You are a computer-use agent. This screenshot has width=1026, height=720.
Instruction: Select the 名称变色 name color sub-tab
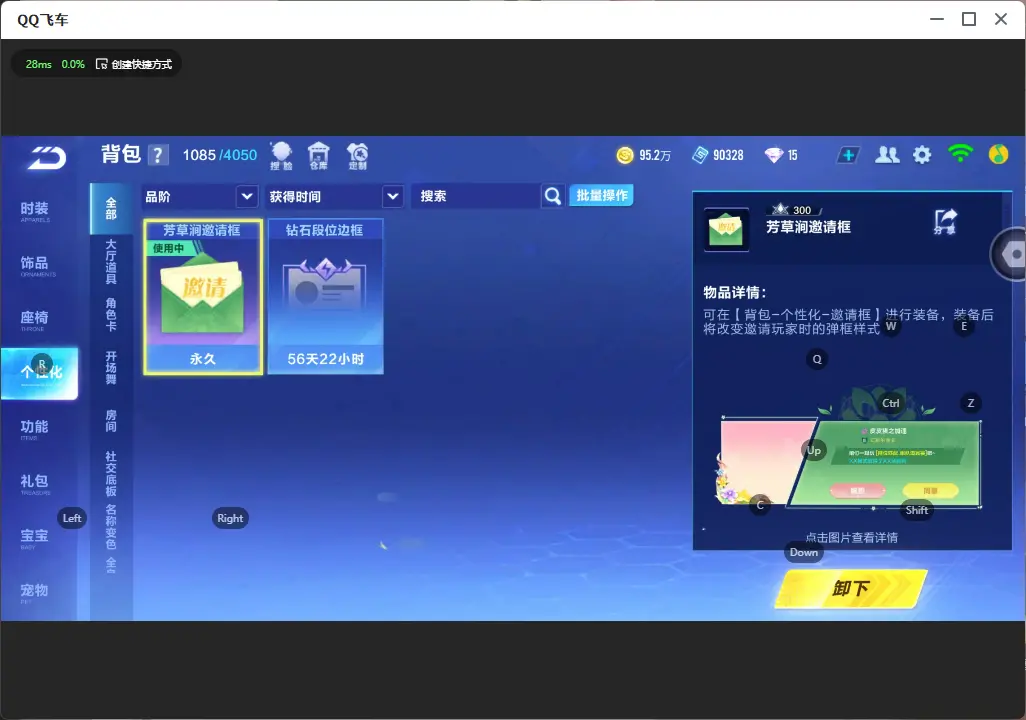tap(111, 526)
